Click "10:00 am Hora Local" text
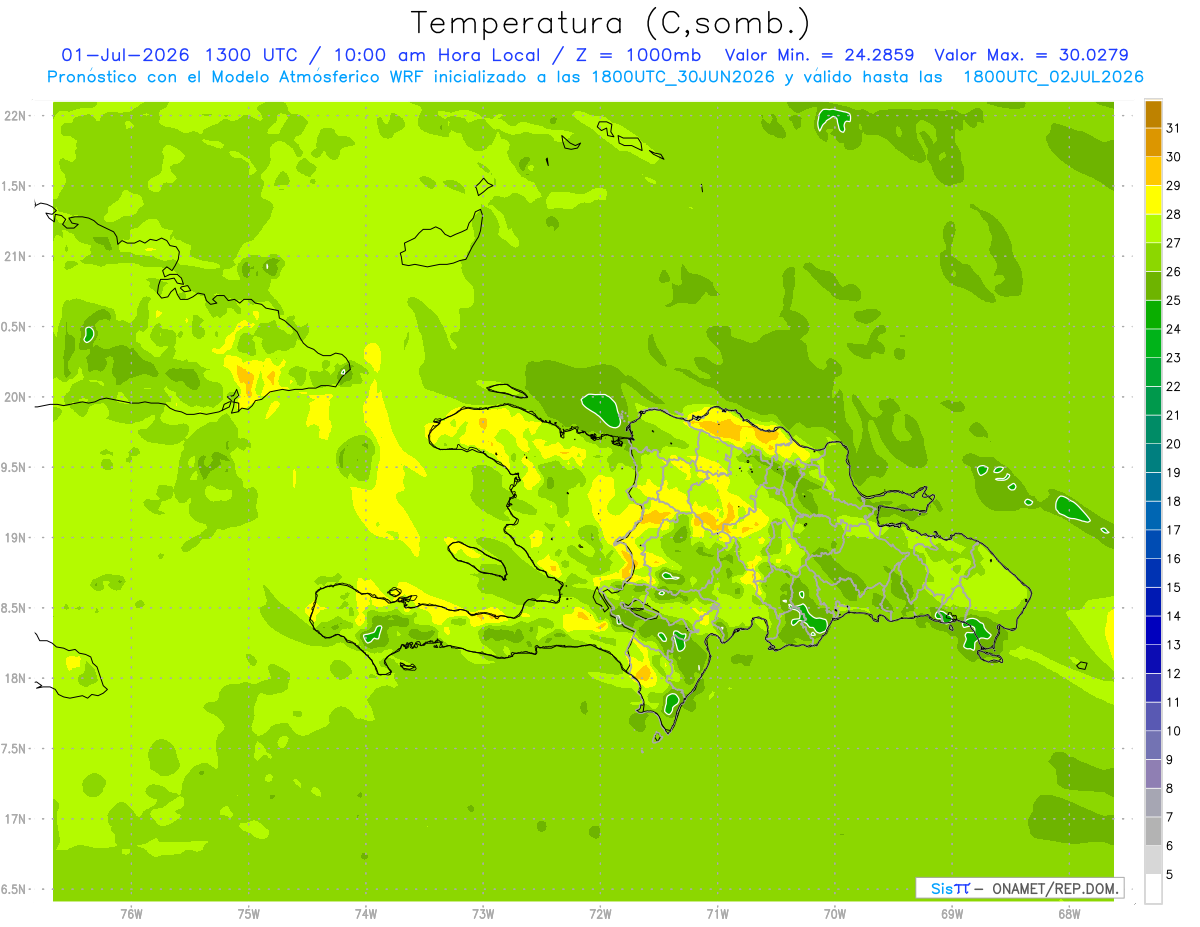Screen dimensions: 1200x927 coord(437,55)
